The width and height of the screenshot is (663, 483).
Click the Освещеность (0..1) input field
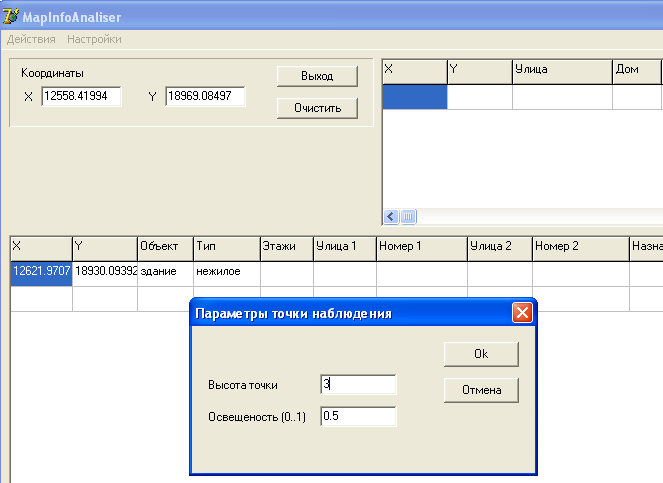(x=358, y=416)
